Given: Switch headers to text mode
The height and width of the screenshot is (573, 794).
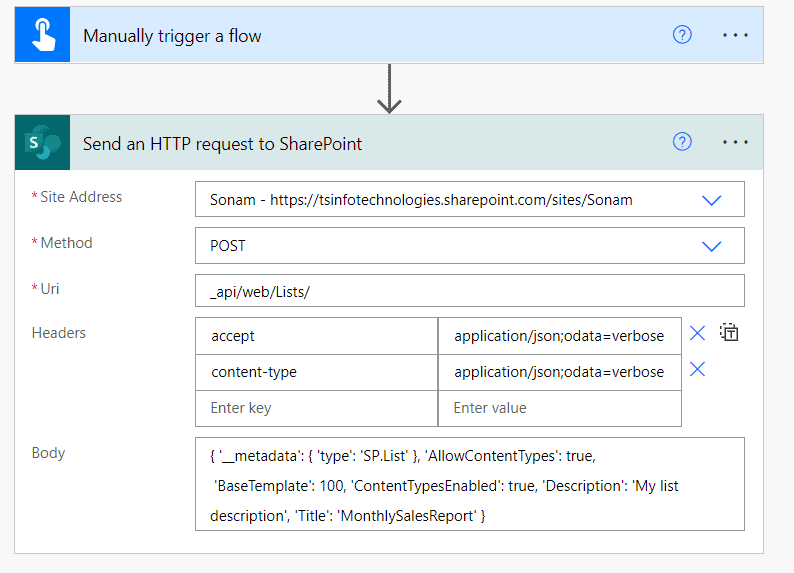Looking at the screenshot, I should click(x=729, y=333).
